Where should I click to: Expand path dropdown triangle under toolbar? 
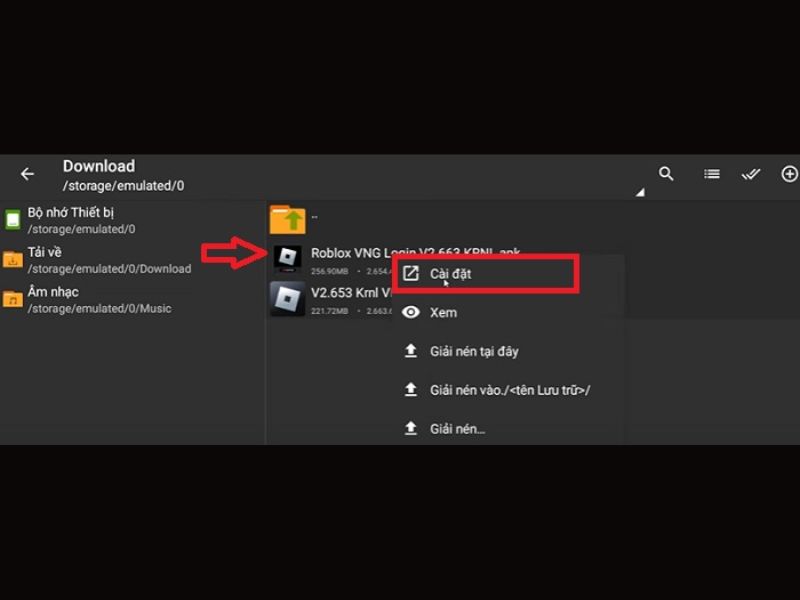coord(640,192)
